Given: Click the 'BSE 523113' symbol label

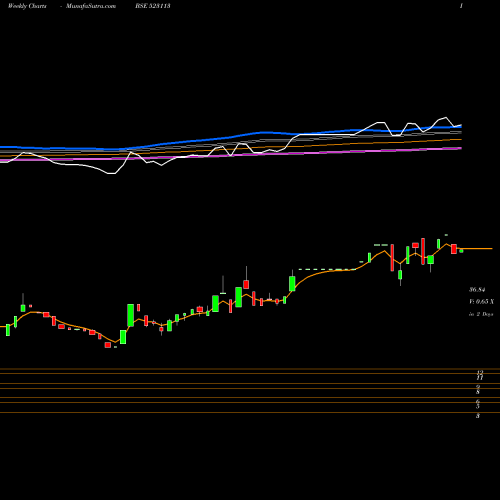Looking at the screenshot, I should pos(153,6).
